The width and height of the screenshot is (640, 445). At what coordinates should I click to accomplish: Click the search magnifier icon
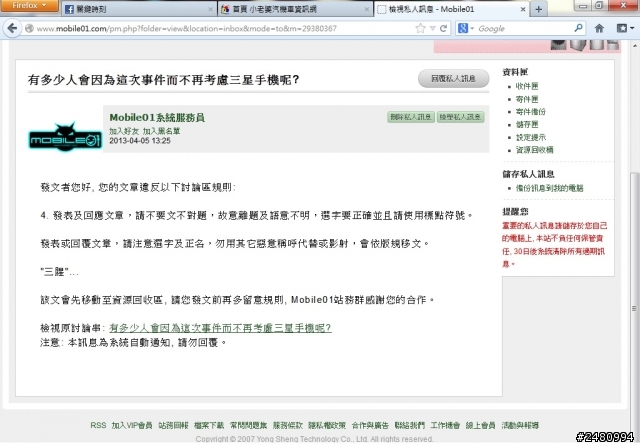pyautogui.click(x=578, y=28)
